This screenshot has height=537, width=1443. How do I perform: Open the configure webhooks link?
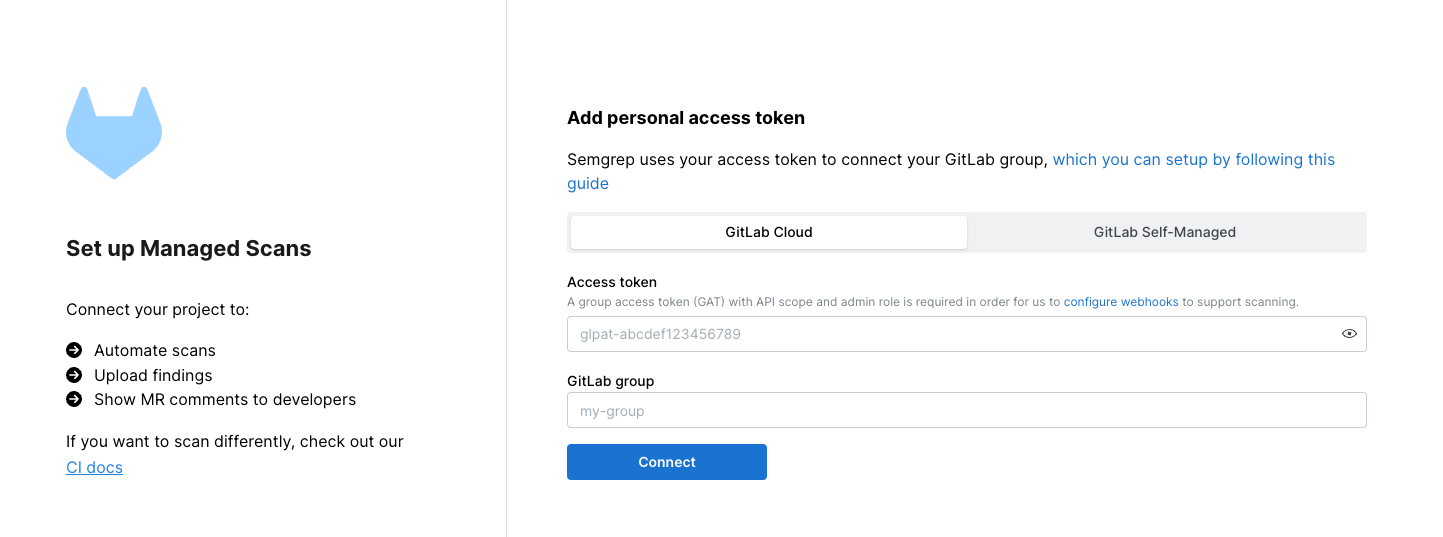pos(1121,301)
